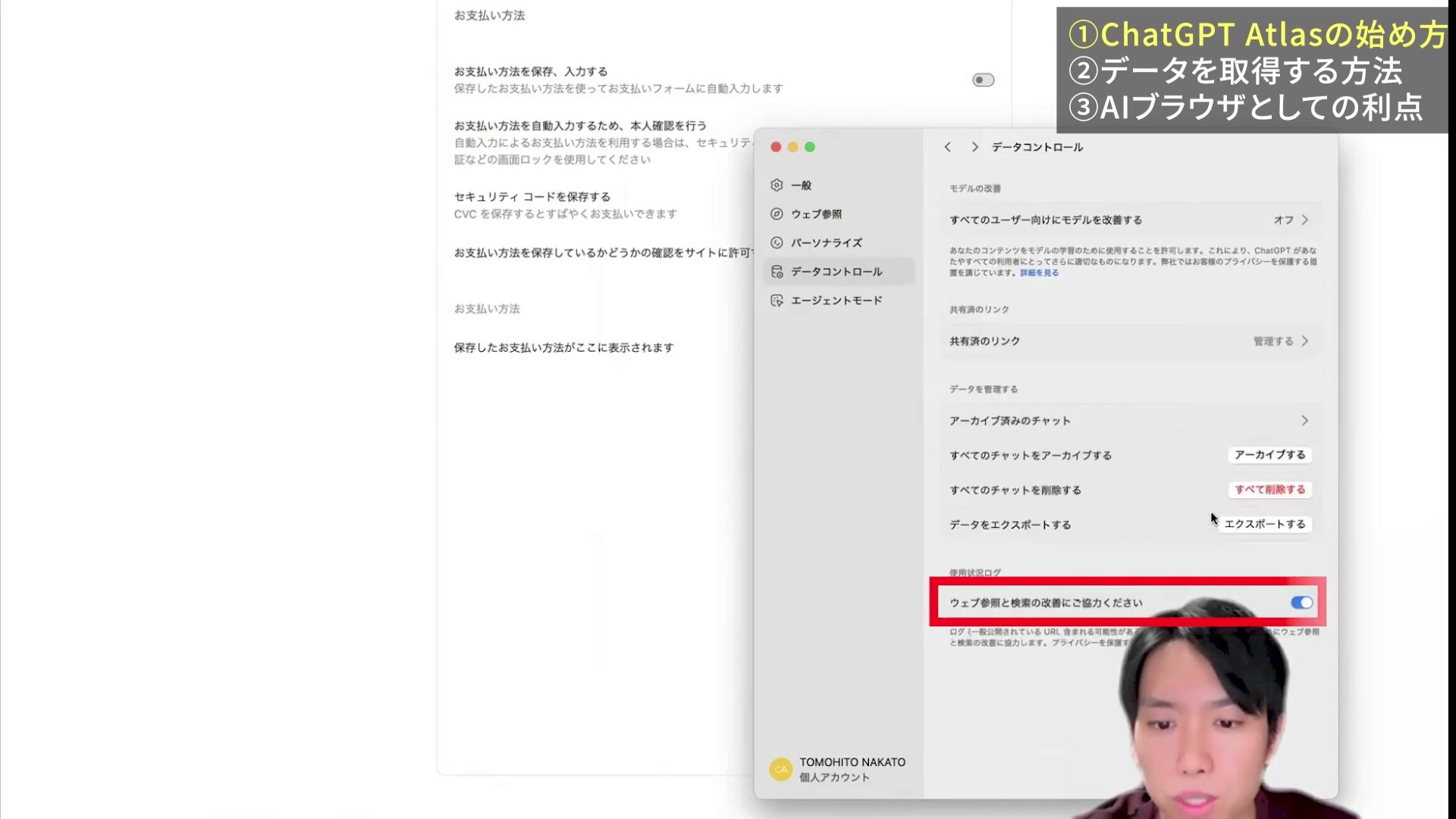Screen dimensions: 1456x819
Task: Click 保存したお支払い方法がここに表示されます text
Action: coord(564,347)
